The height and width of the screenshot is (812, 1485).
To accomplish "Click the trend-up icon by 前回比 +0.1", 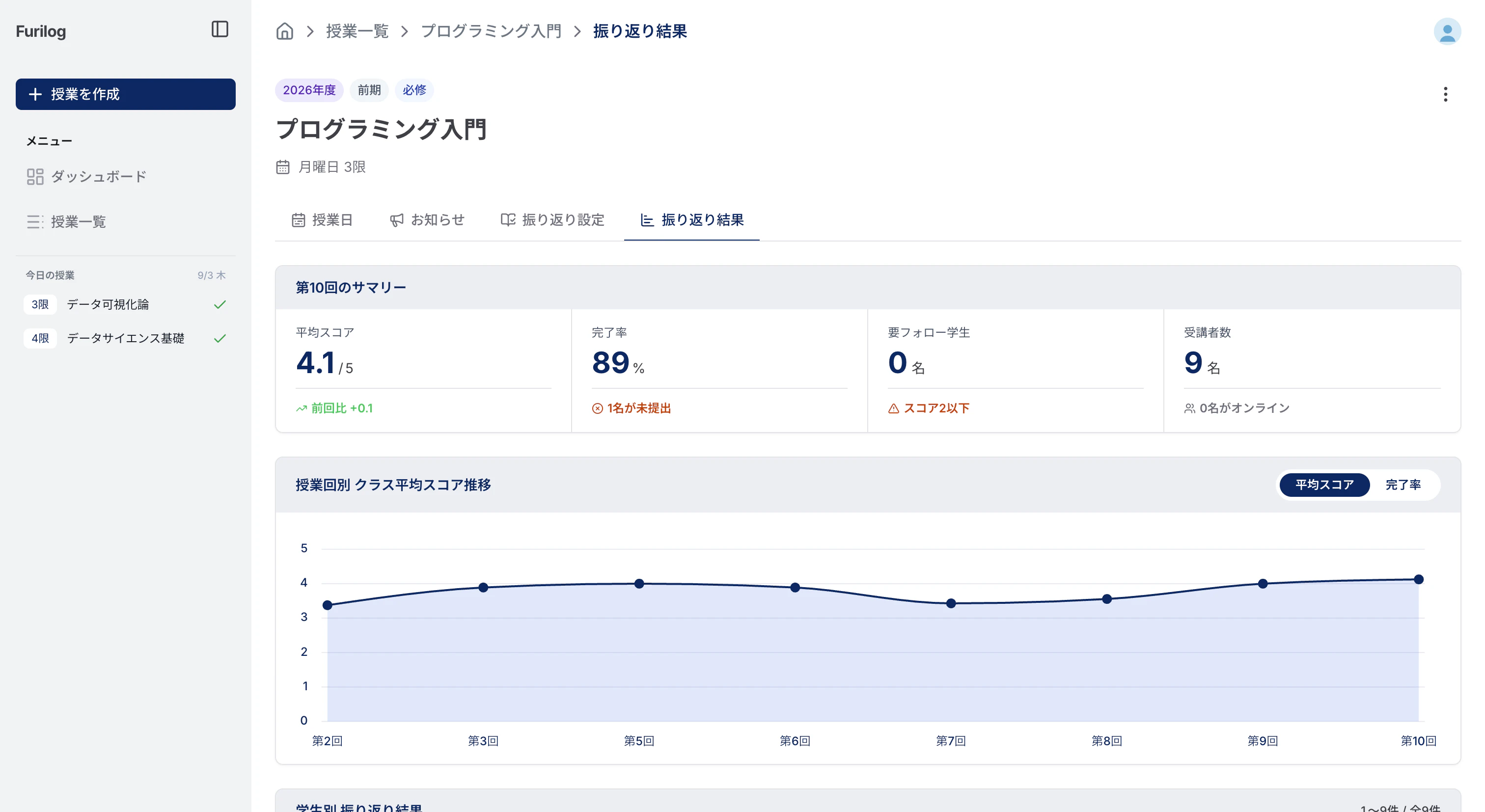I will pyautogui.click(x=302, y=408).
